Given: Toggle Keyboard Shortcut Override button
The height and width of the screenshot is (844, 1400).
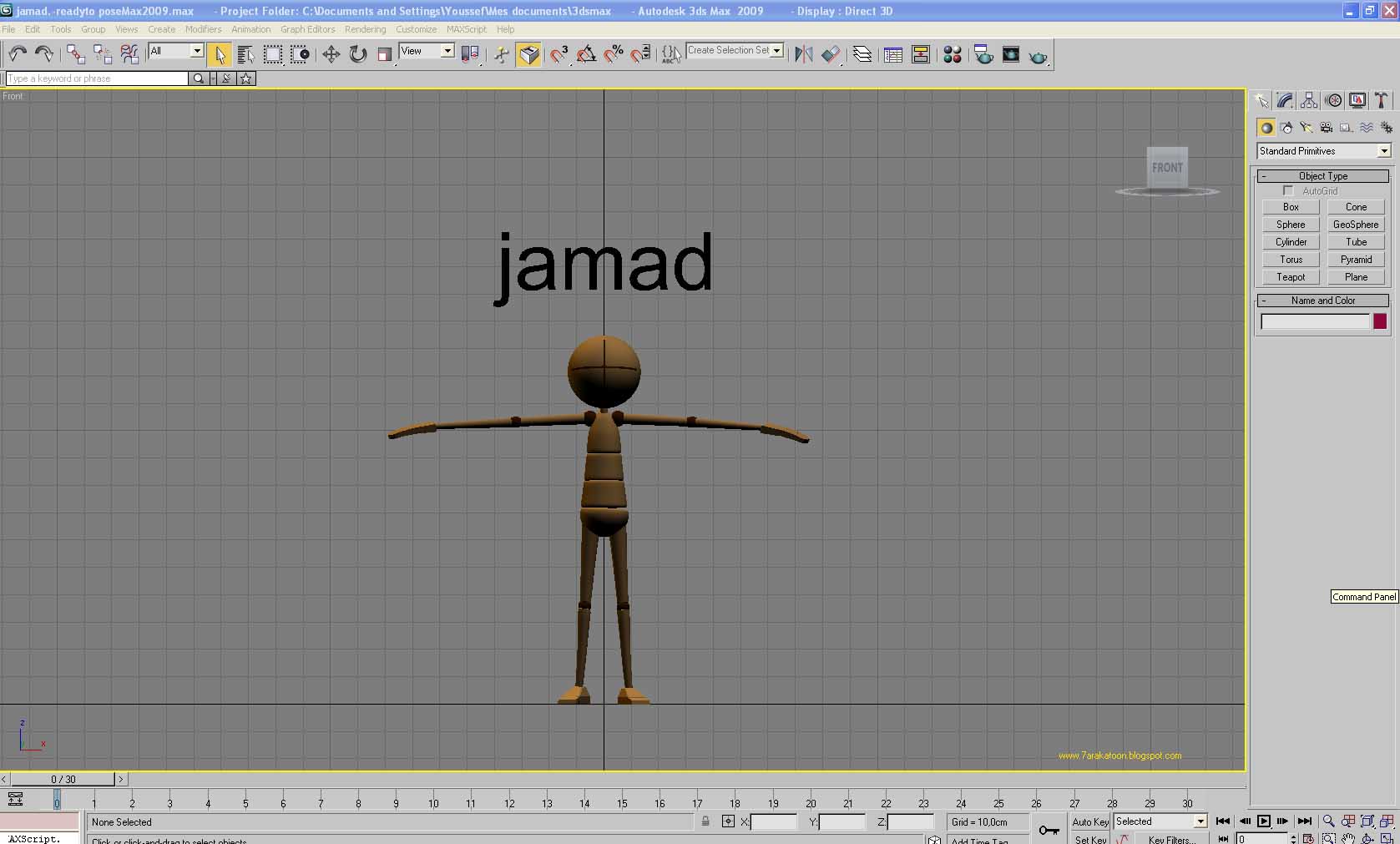Looking at the screenshot, I should click(528, 54).
